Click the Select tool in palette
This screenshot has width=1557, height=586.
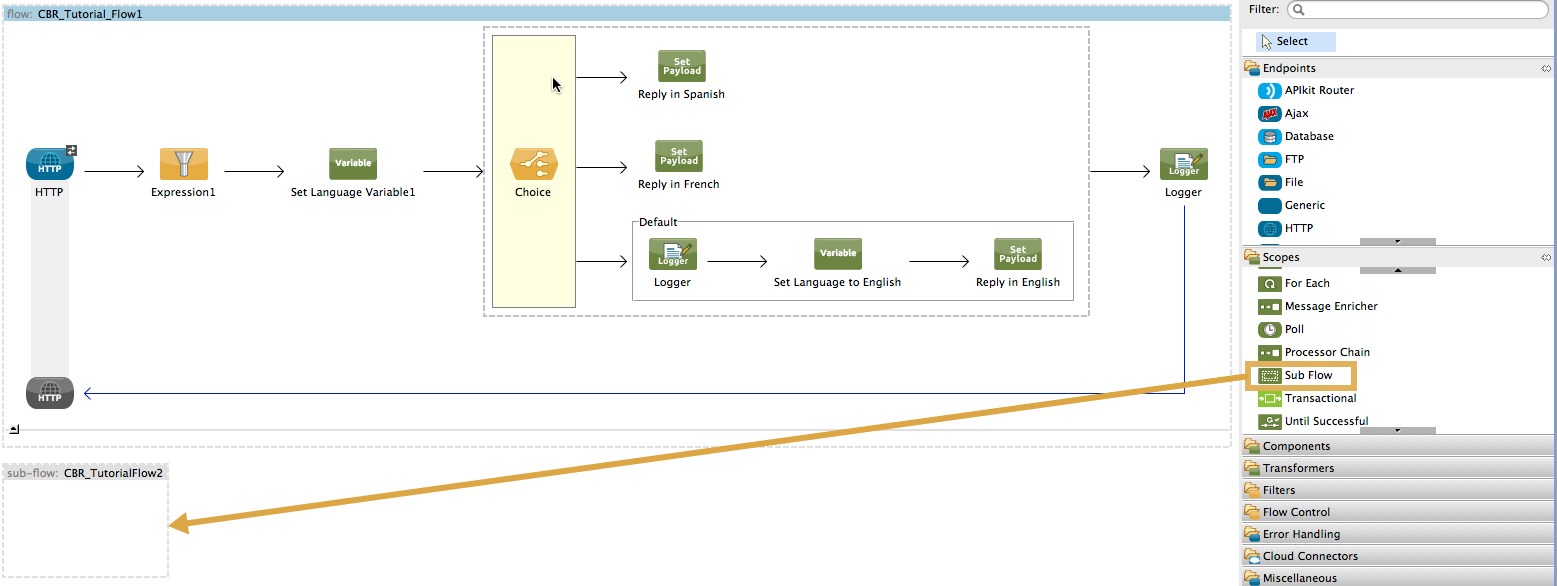[x=1291, y=42]
